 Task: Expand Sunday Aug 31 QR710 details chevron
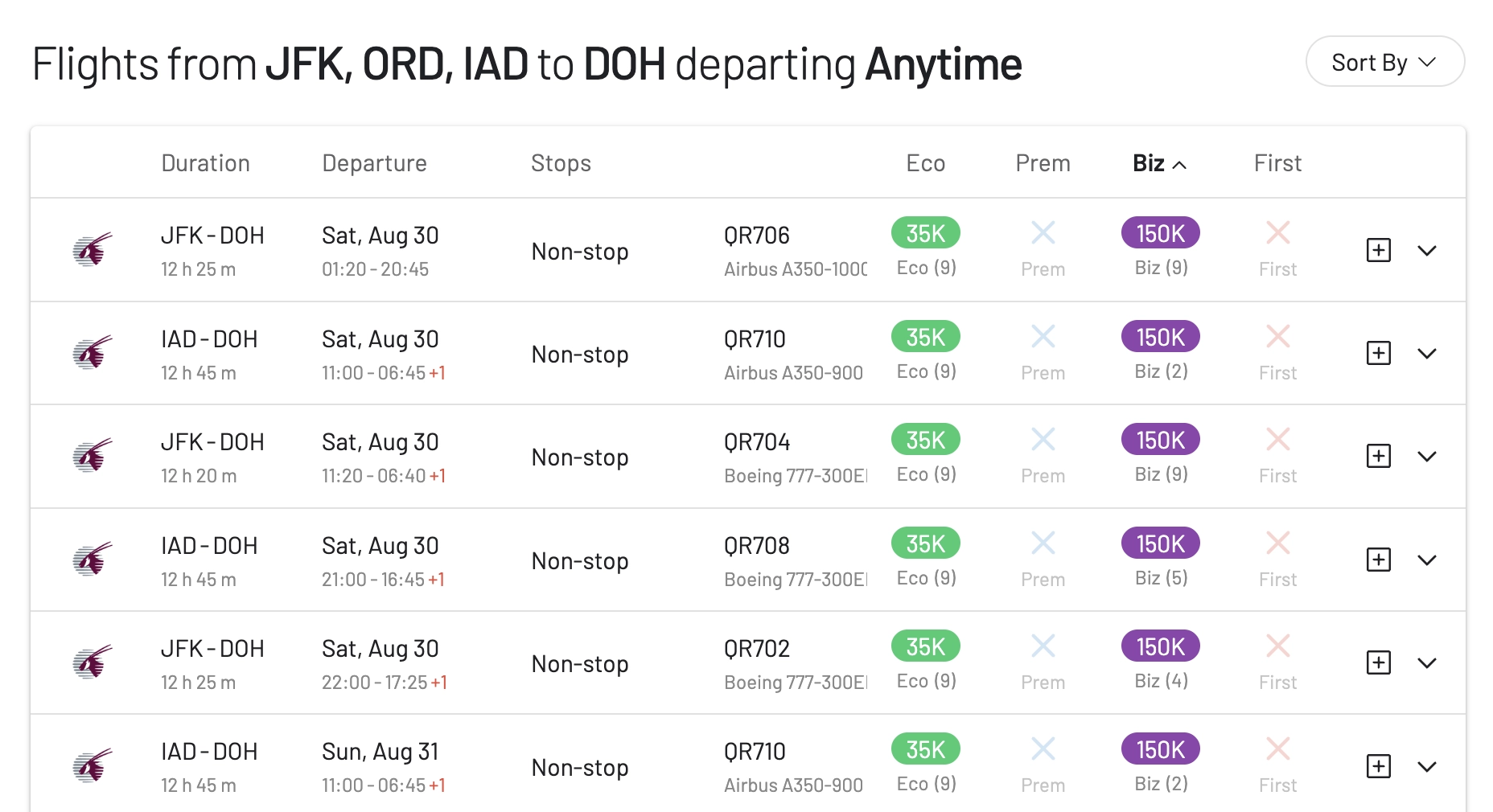(x=1427, y=766)
